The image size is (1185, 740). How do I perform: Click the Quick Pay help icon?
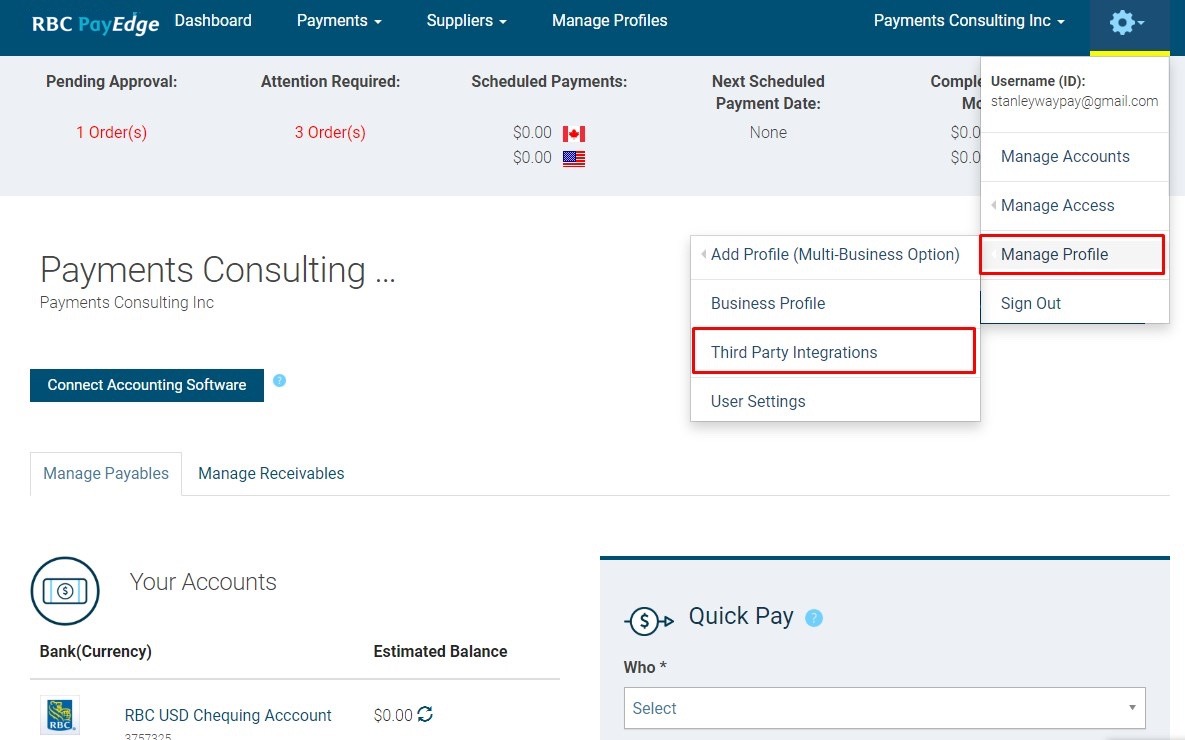tap(813, 618)
